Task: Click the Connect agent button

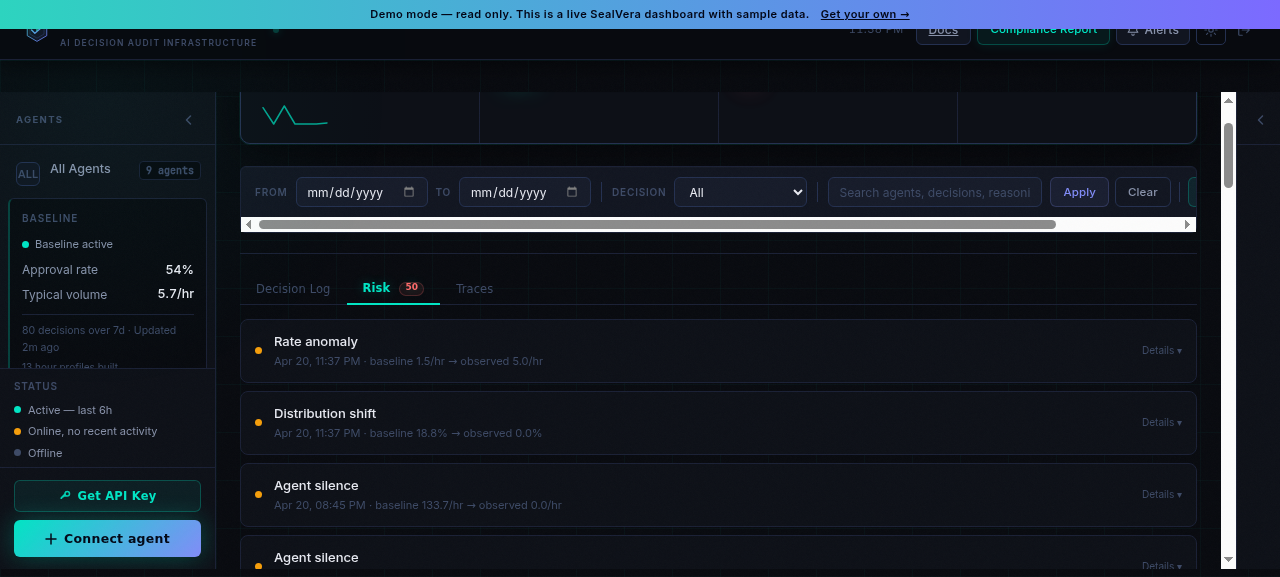Action: click(x=107, y=538)
